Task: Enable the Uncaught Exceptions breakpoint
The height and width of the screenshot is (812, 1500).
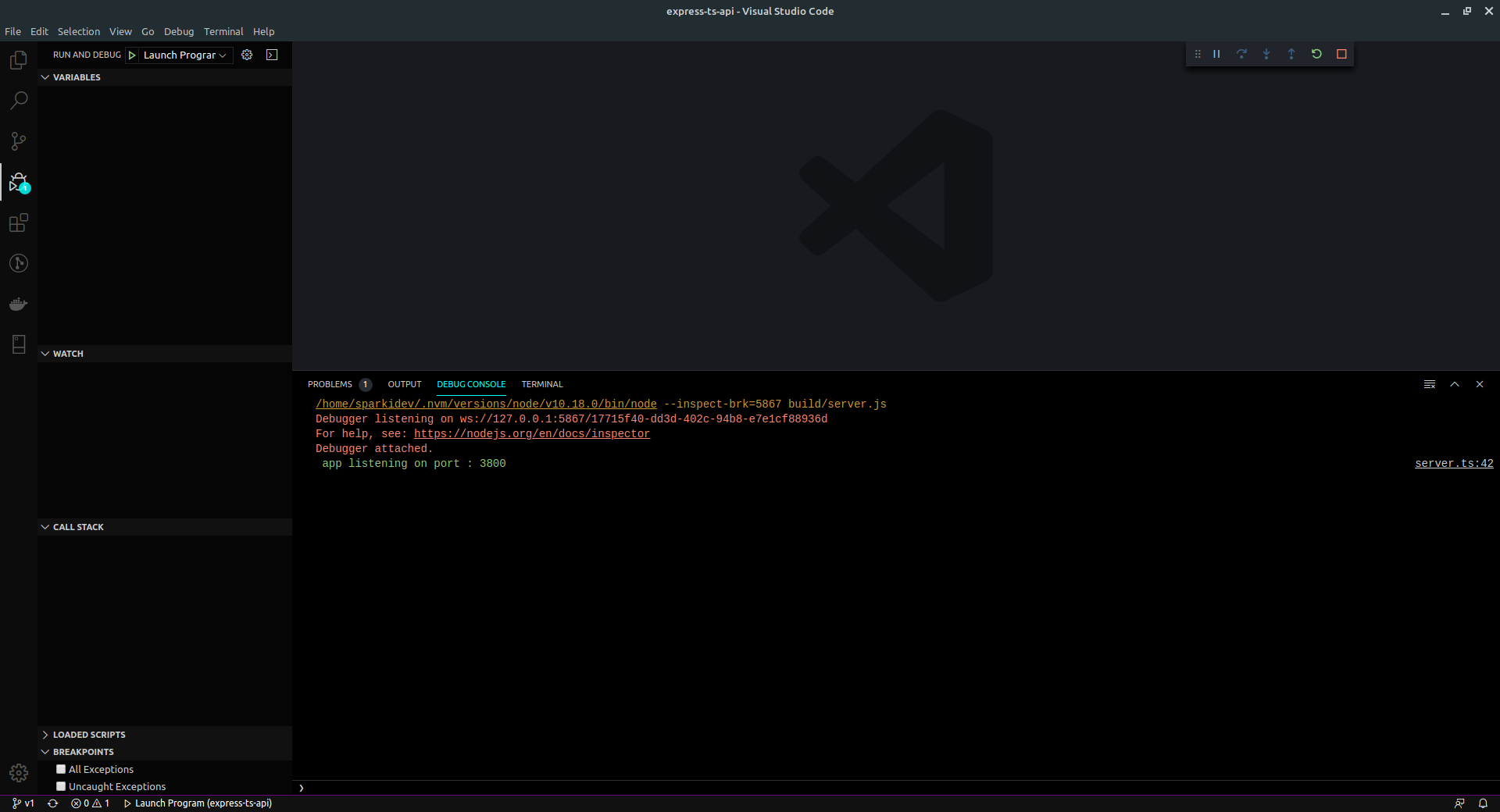Action: point(61,786)
